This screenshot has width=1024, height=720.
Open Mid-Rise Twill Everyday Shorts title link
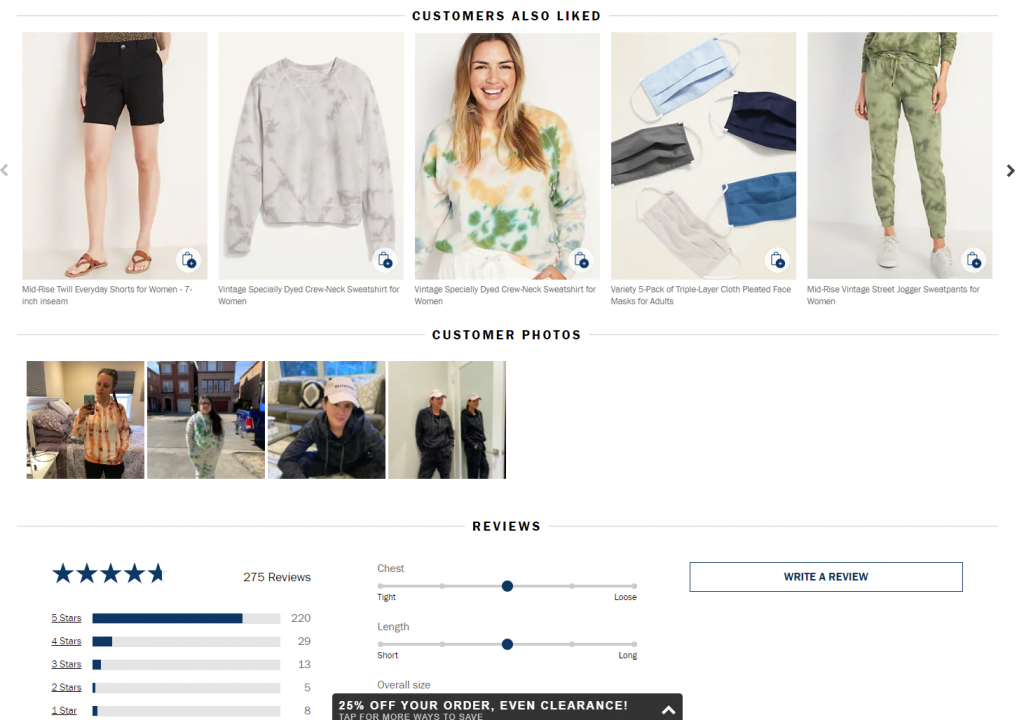coord(108,295)
